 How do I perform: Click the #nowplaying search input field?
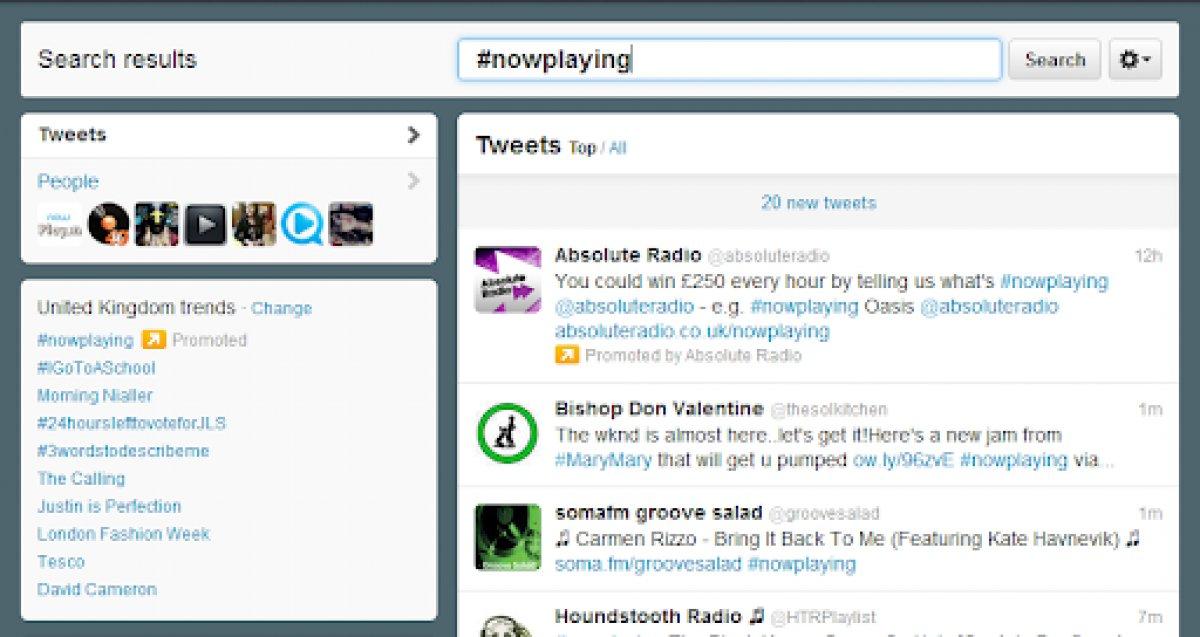tap(729, 60)
